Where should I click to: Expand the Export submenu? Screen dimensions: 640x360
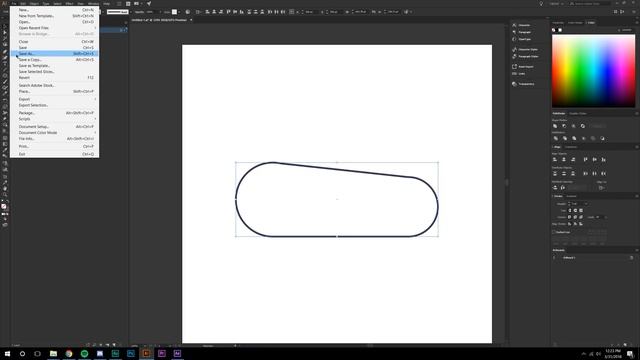tap(54, 99)
